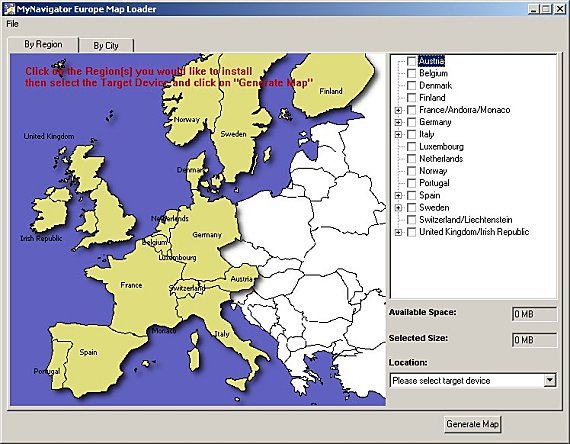
Task: Expand the Italy tree node
Action: 398,135
